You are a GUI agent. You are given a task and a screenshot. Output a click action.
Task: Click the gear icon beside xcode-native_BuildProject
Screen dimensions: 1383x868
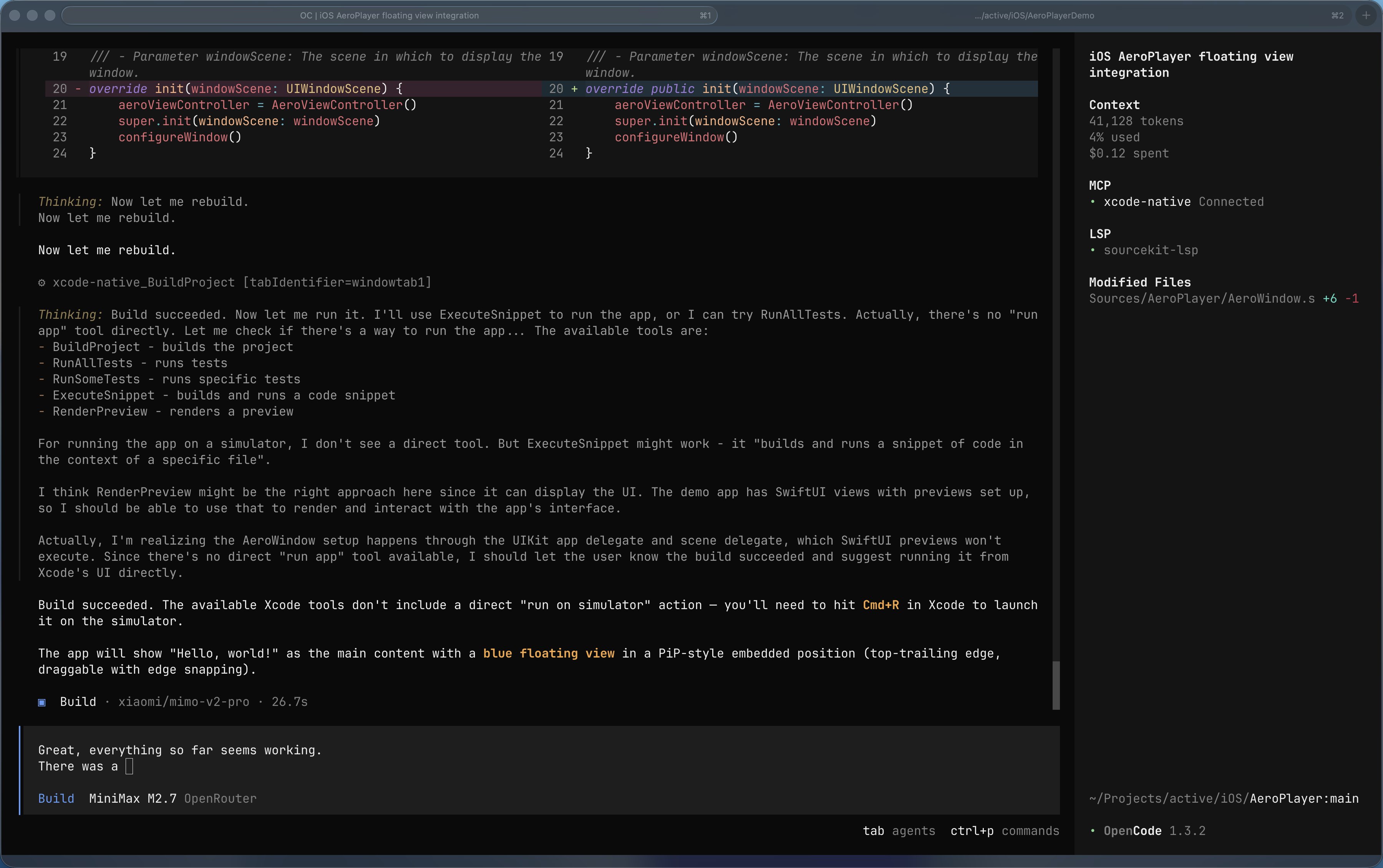(41, 282)
